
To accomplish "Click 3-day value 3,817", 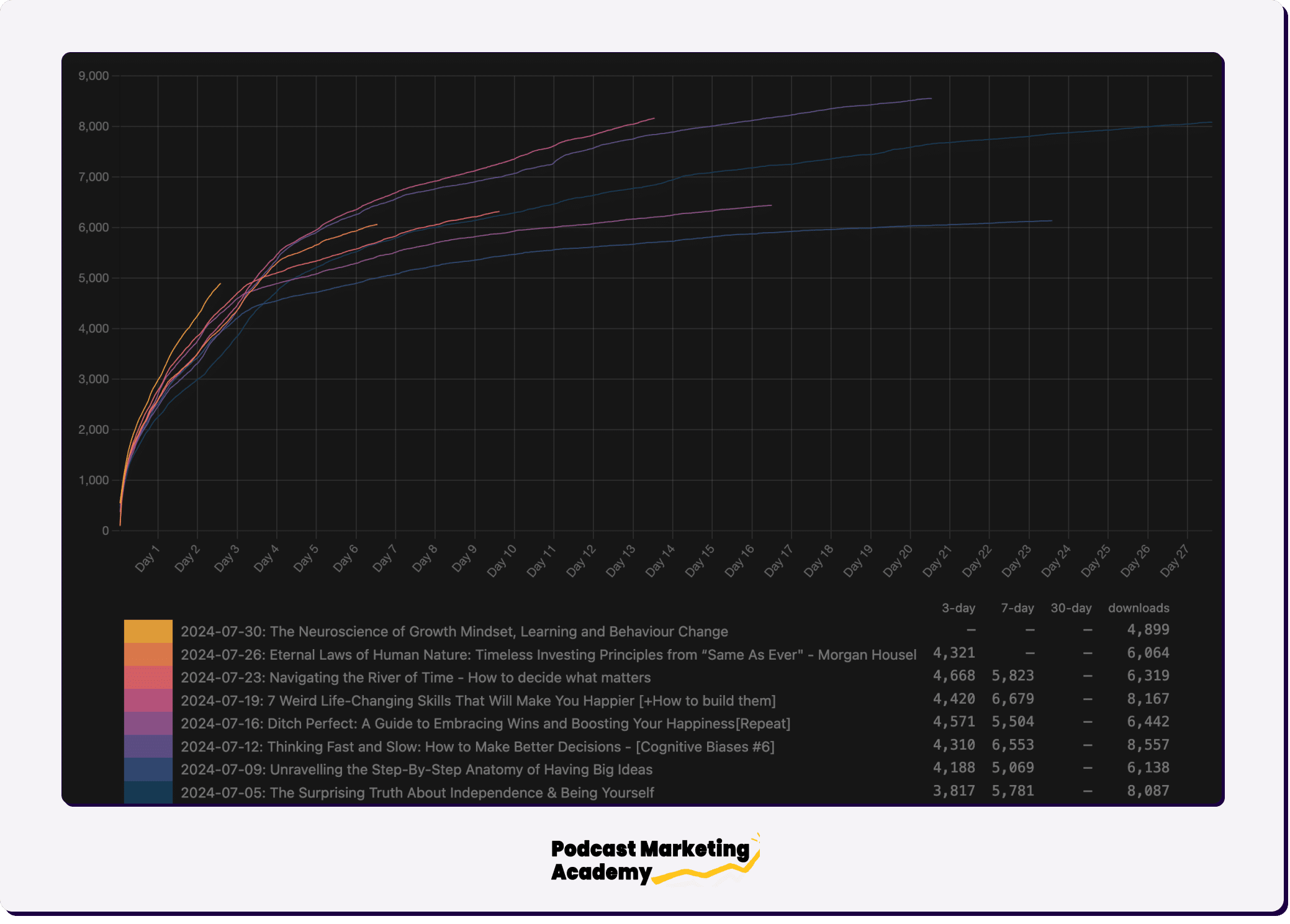I will pos(954,791).
